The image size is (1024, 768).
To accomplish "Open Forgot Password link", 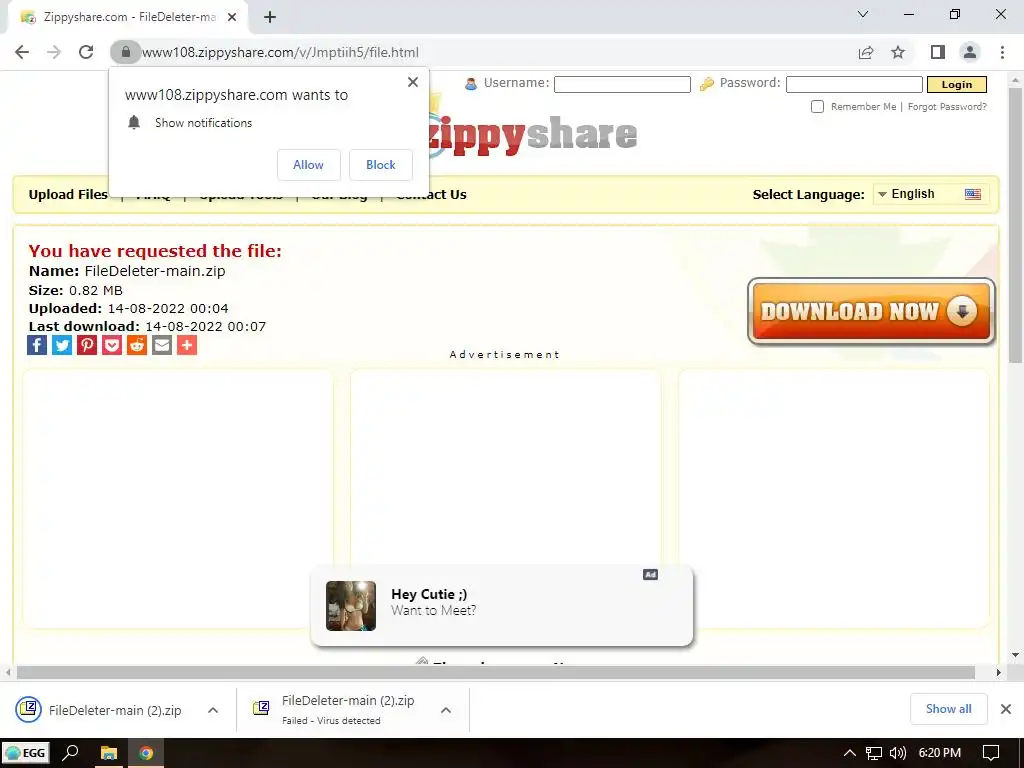I will tap(947, 106).
